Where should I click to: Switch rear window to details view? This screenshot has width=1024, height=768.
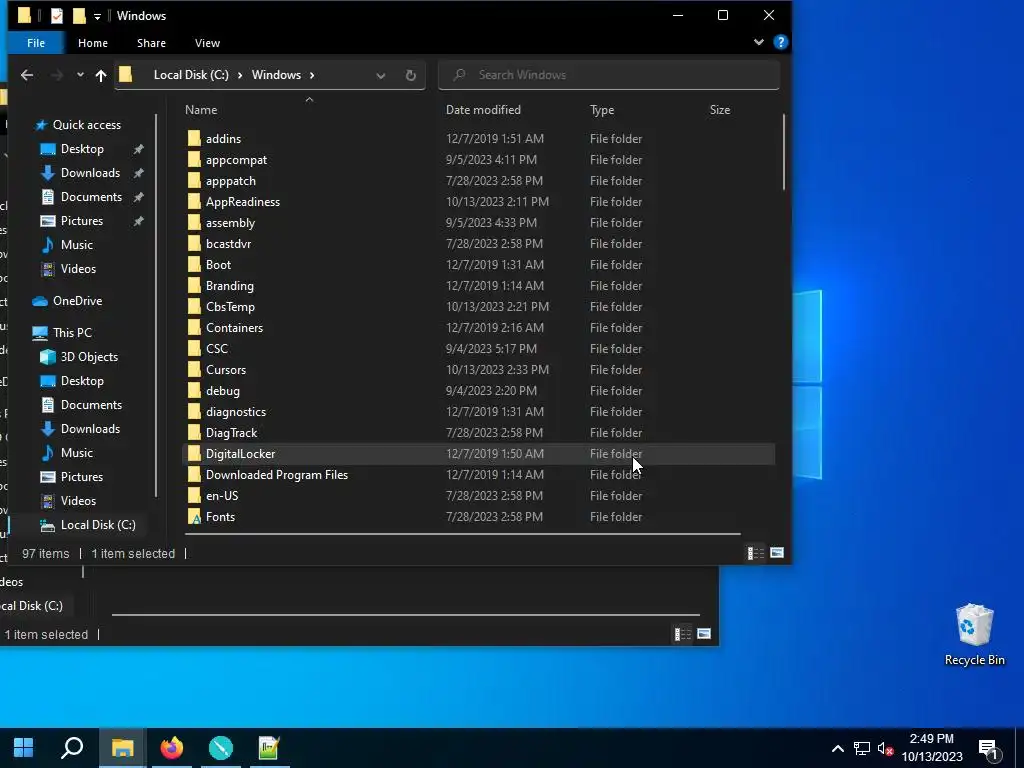(682, 634)
